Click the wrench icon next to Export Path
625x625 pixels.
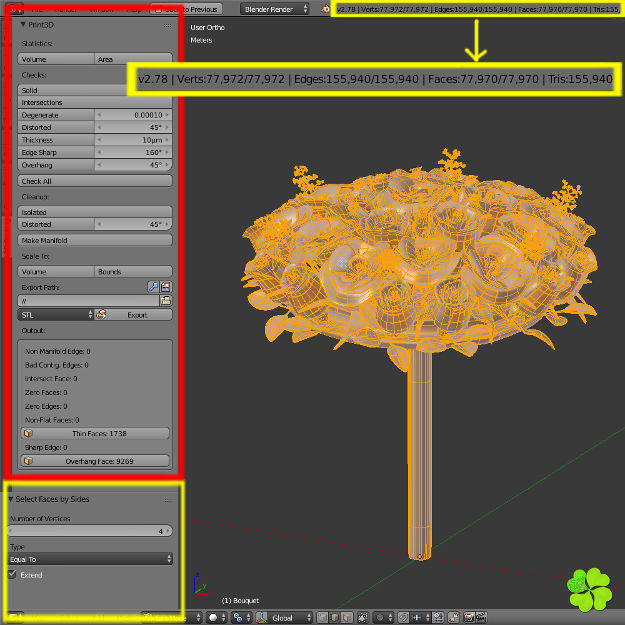pos(153,287)
